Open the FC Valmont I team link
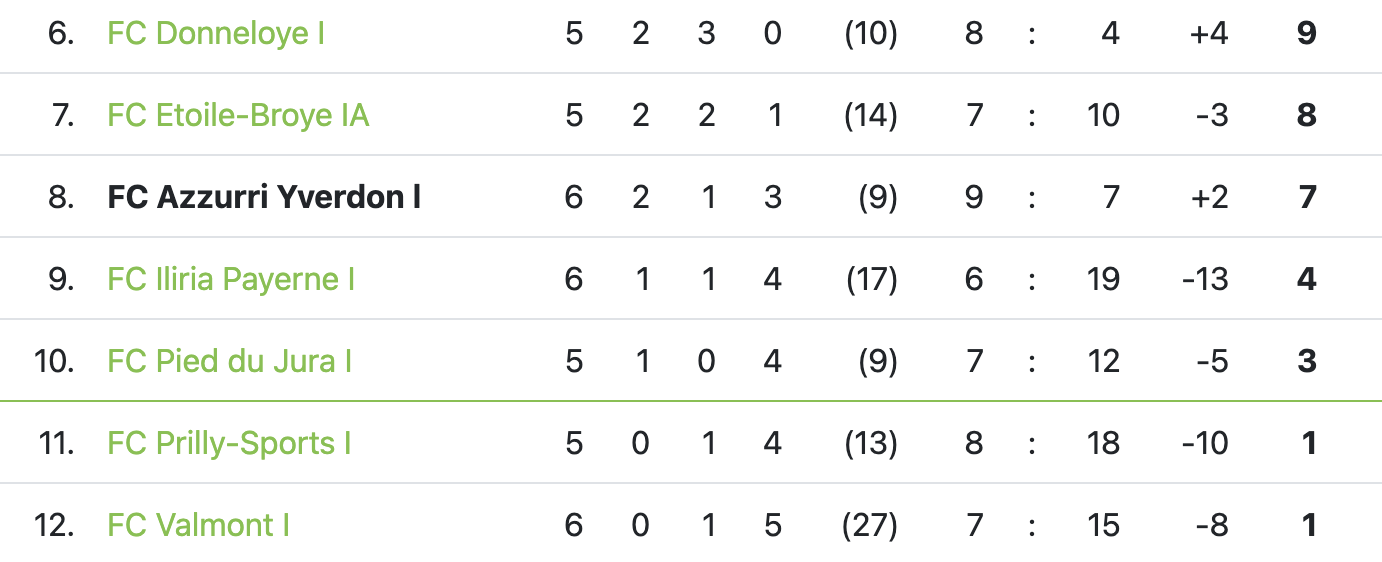This screenshot has width=1382, height=562. click(198, 525)
